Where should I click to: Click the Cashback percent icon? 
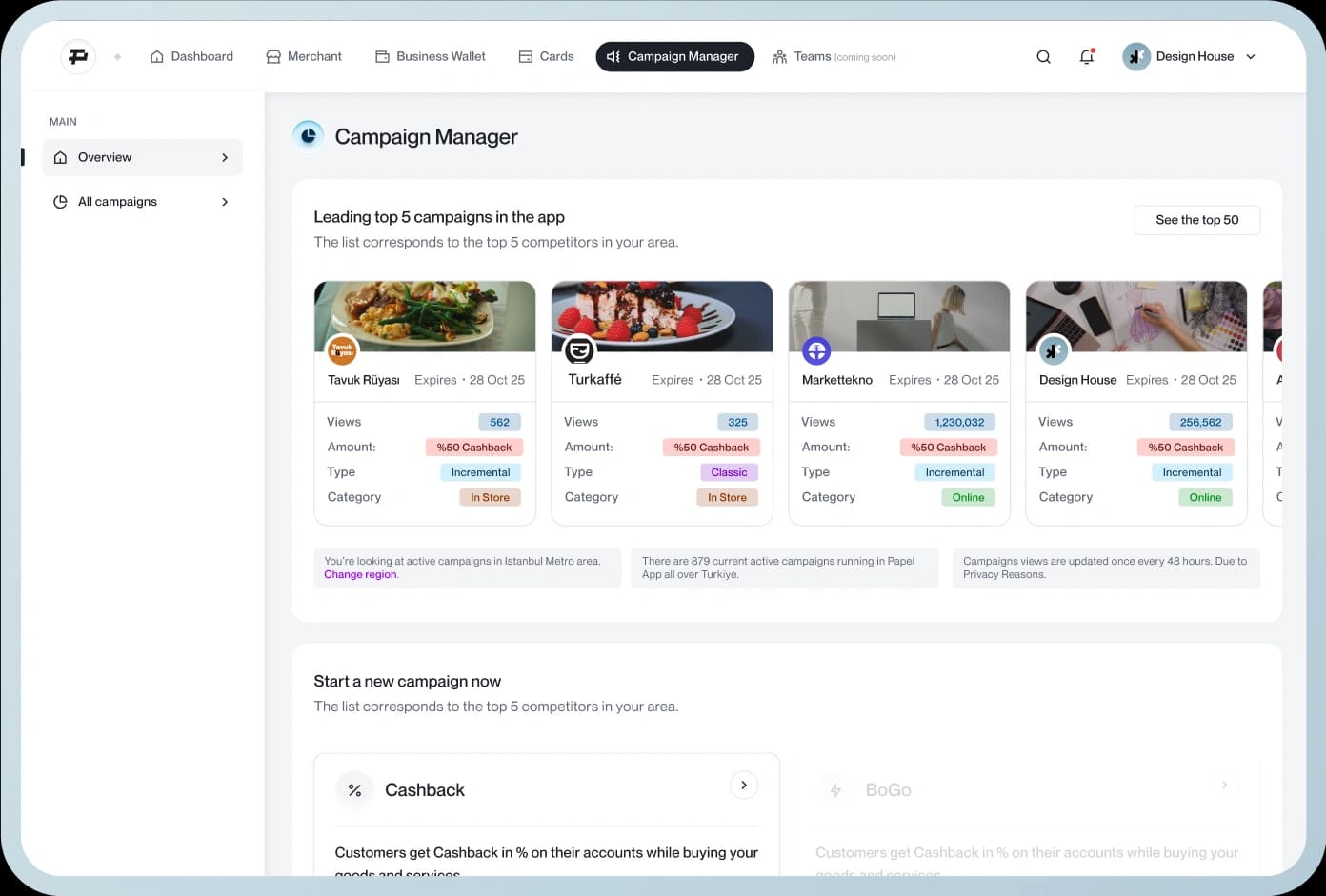pos(354,790)
